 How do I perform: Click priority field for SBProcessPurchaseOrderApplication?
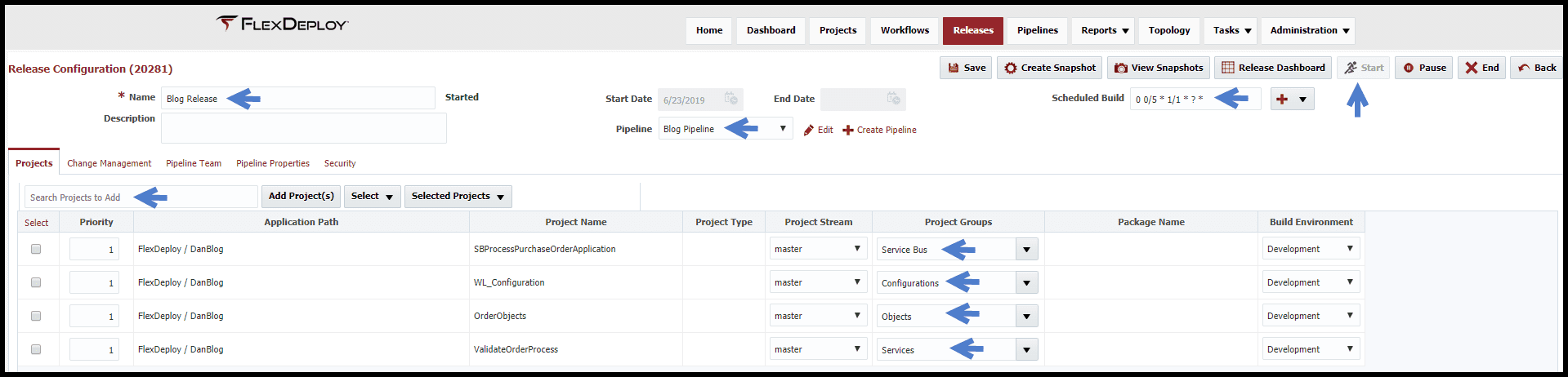(x=95, y=249)
